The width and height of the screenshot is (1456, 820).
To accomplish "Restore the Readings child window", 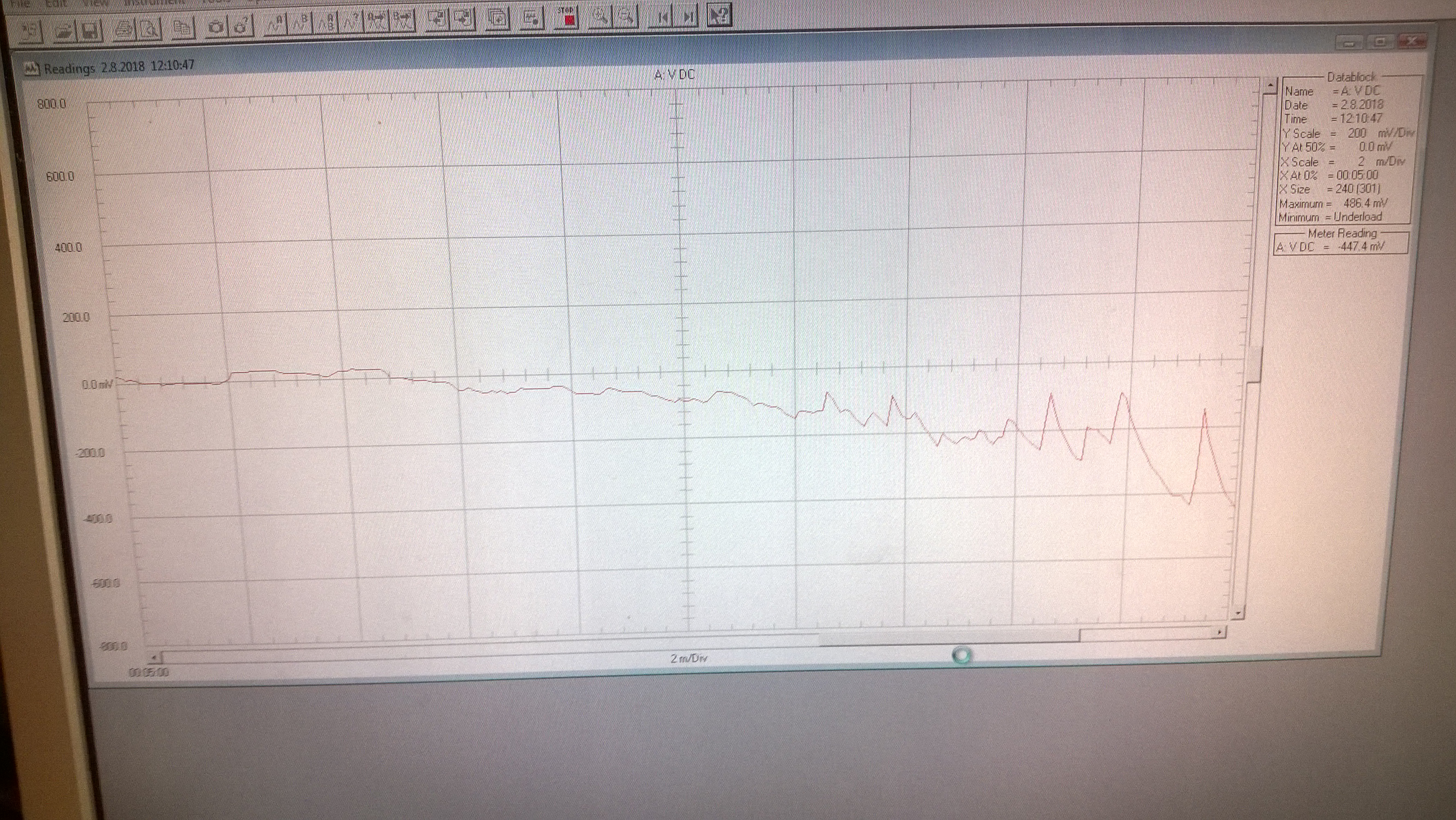I will point(1380,42).
